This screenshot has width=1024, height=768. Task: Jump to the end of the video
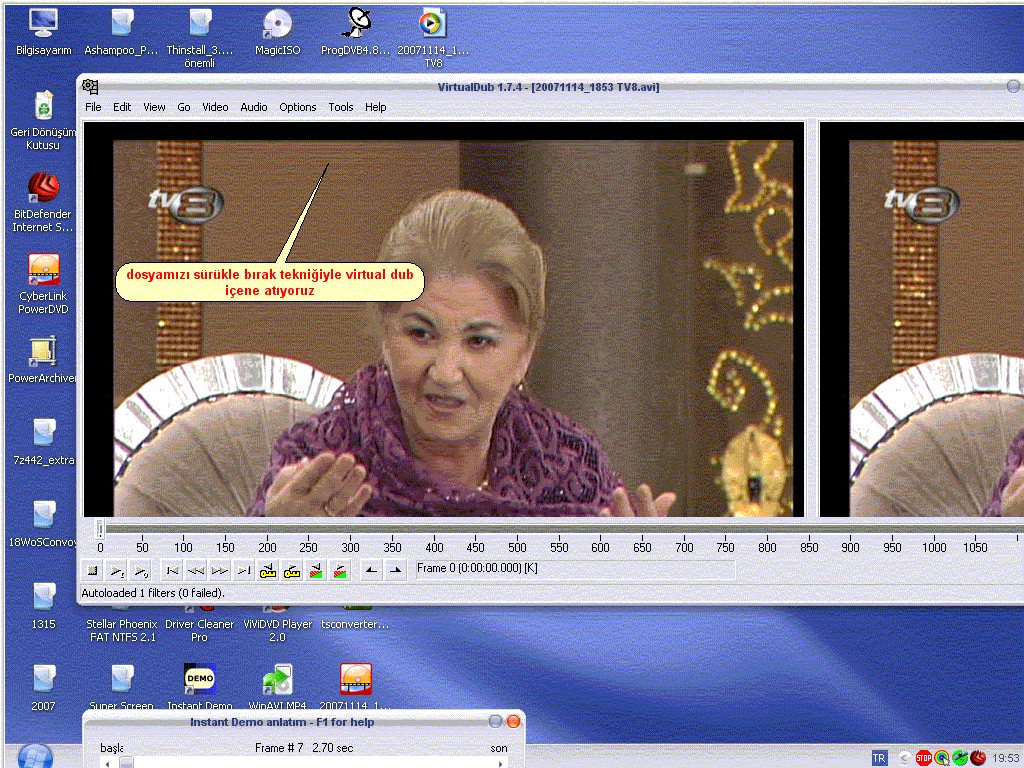point(244,571)
